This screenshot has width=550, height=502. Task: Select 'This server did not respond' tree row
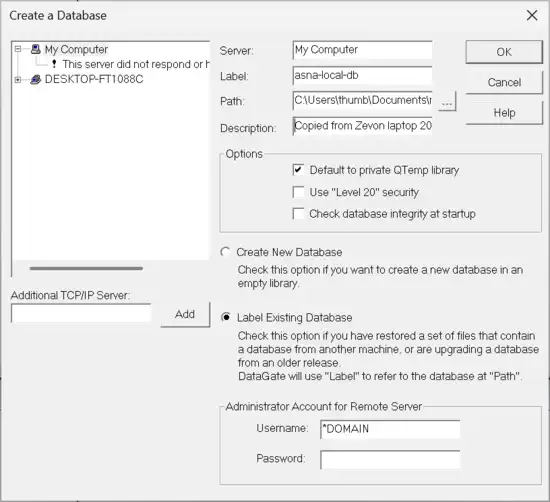(136, 64)
